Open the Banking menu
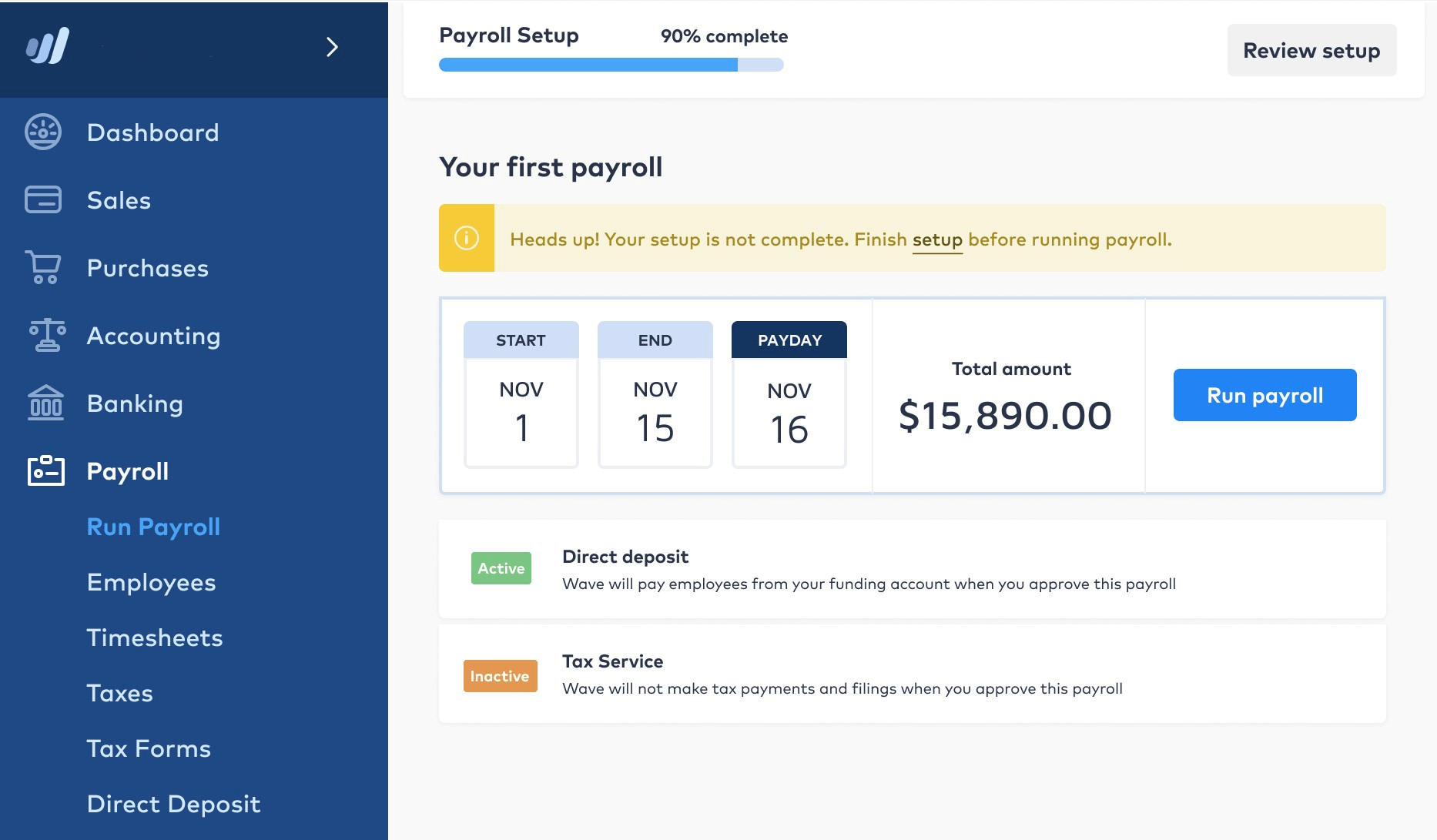The image size is (1437, 840). tap(136, 403)
